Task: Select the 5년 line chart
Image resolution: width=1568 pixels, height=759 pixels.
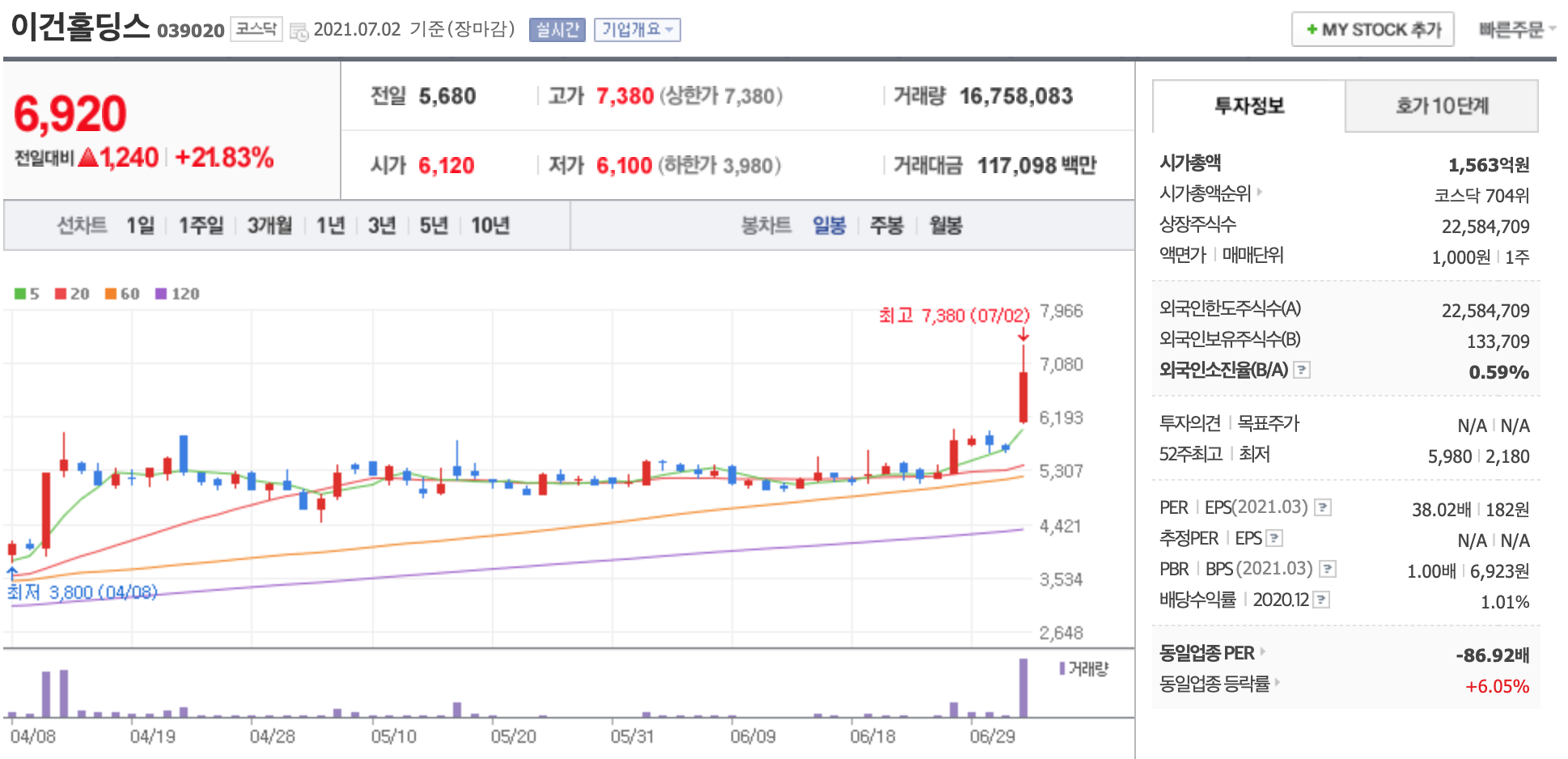Action: (x=434, y=225)
